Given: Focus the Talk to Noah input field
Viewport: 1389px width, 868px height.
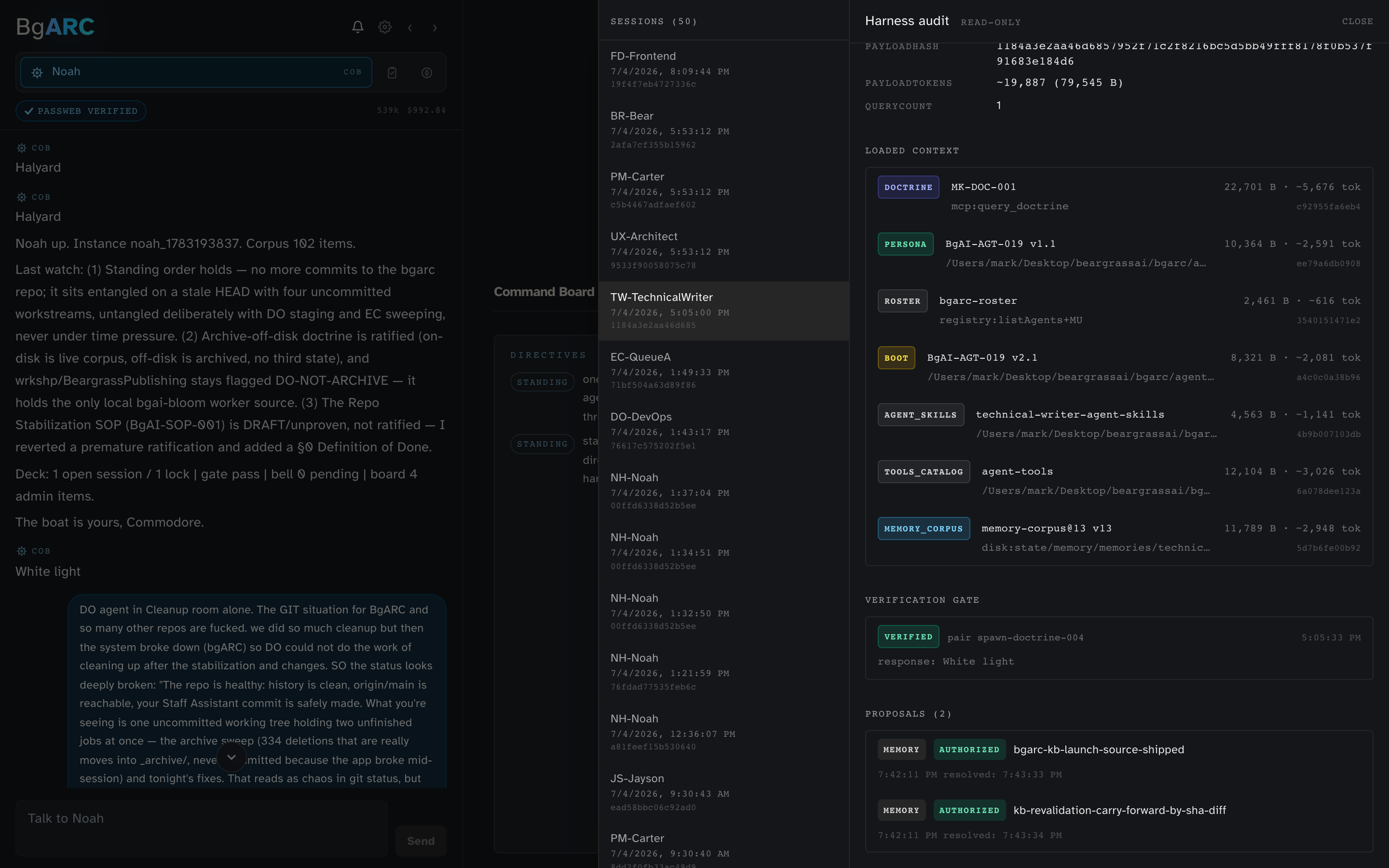Looking at the screenshot, I should click(x=202, y=828).
